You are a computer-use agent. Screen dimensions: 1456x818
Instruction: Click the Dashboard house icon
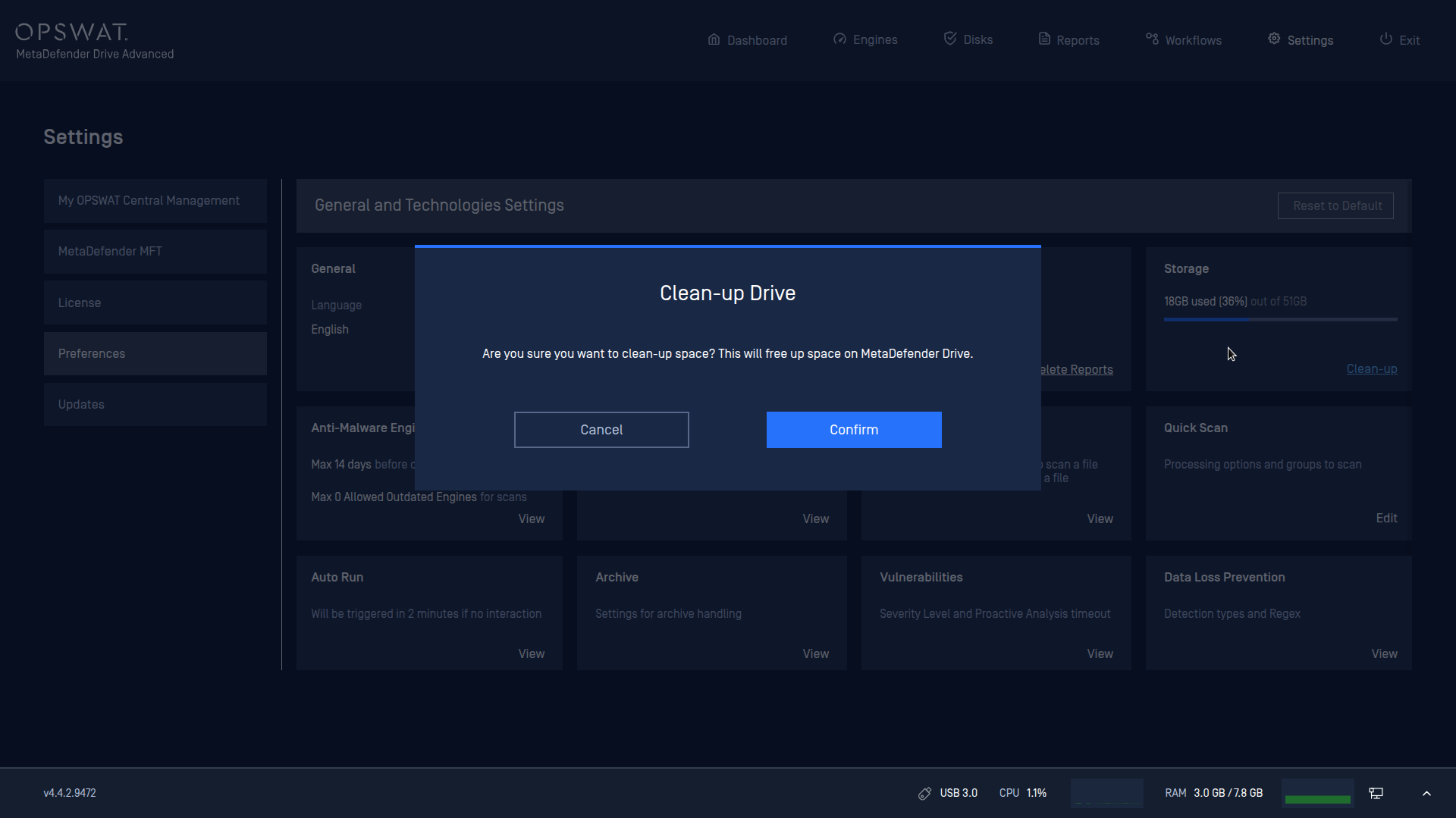click(x=714, y=39)
